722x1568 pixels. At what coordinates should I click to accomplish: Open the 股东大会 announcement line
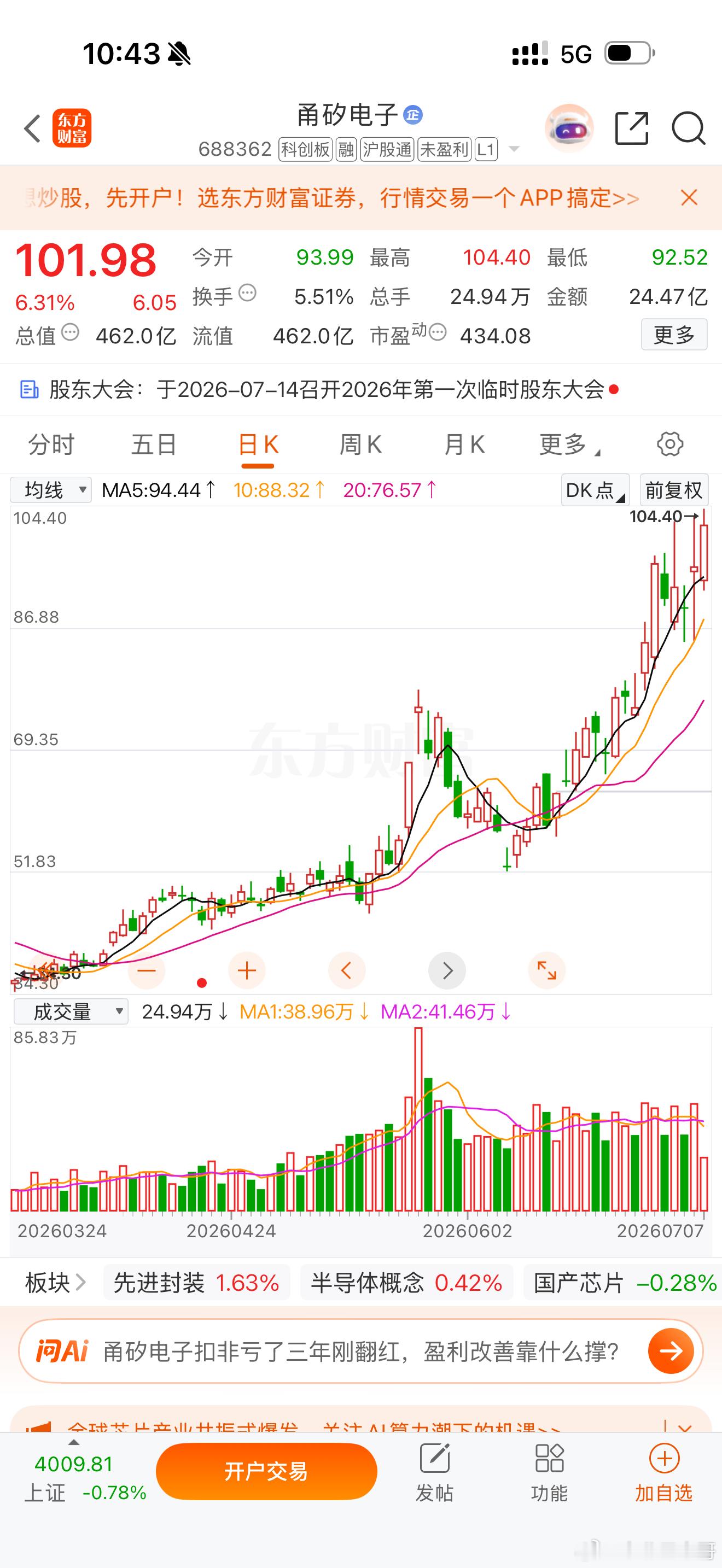[361, 390]
